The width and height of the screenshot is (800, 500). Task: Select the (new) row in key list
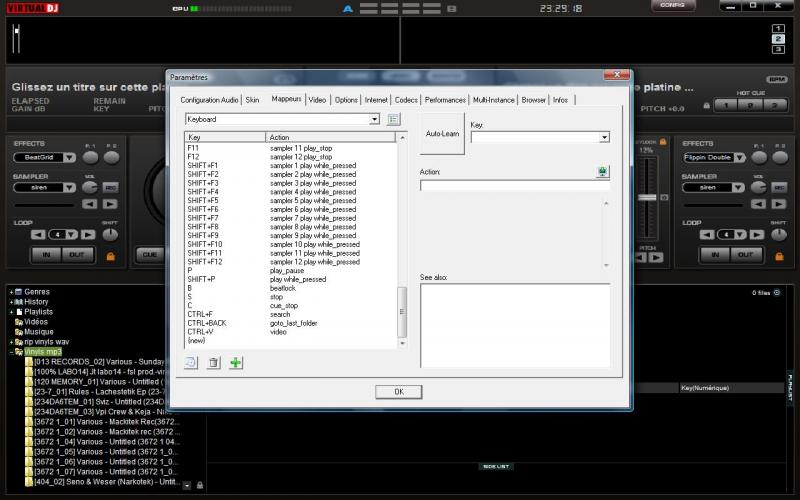click(291, 341)
